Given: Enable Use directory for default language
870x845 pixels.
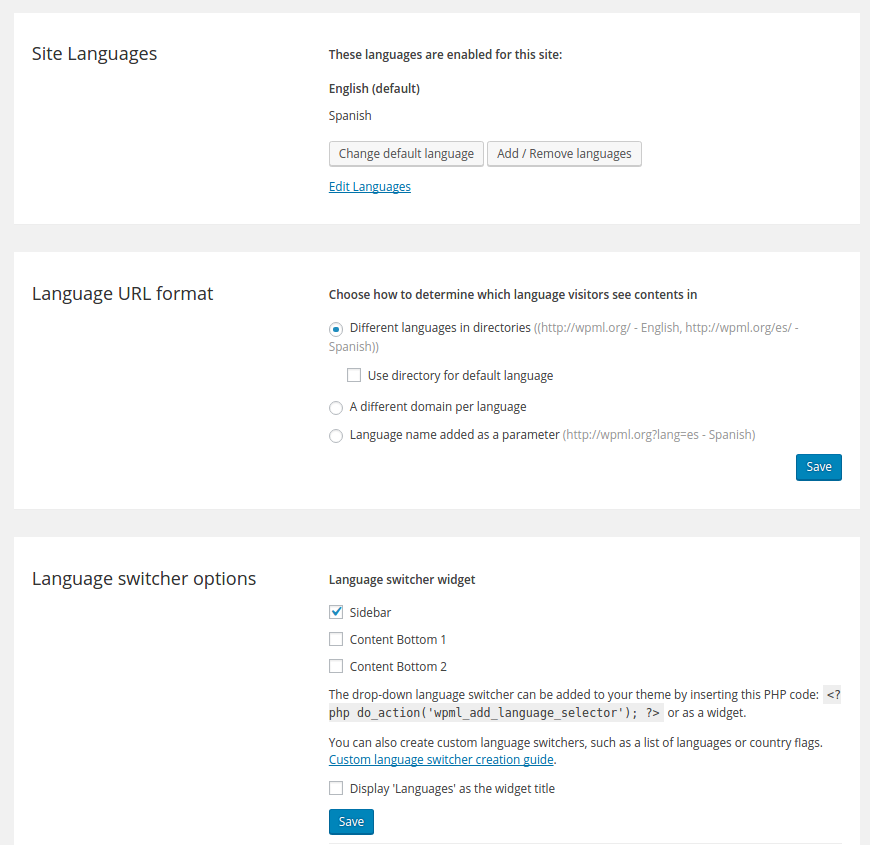Looking at the screenshot, I should tap(354, 376).
